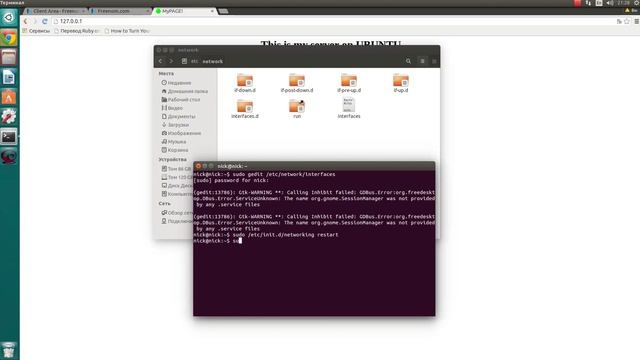
Task: Switch to the Freenom.com tab
Action: click(119, 11)
